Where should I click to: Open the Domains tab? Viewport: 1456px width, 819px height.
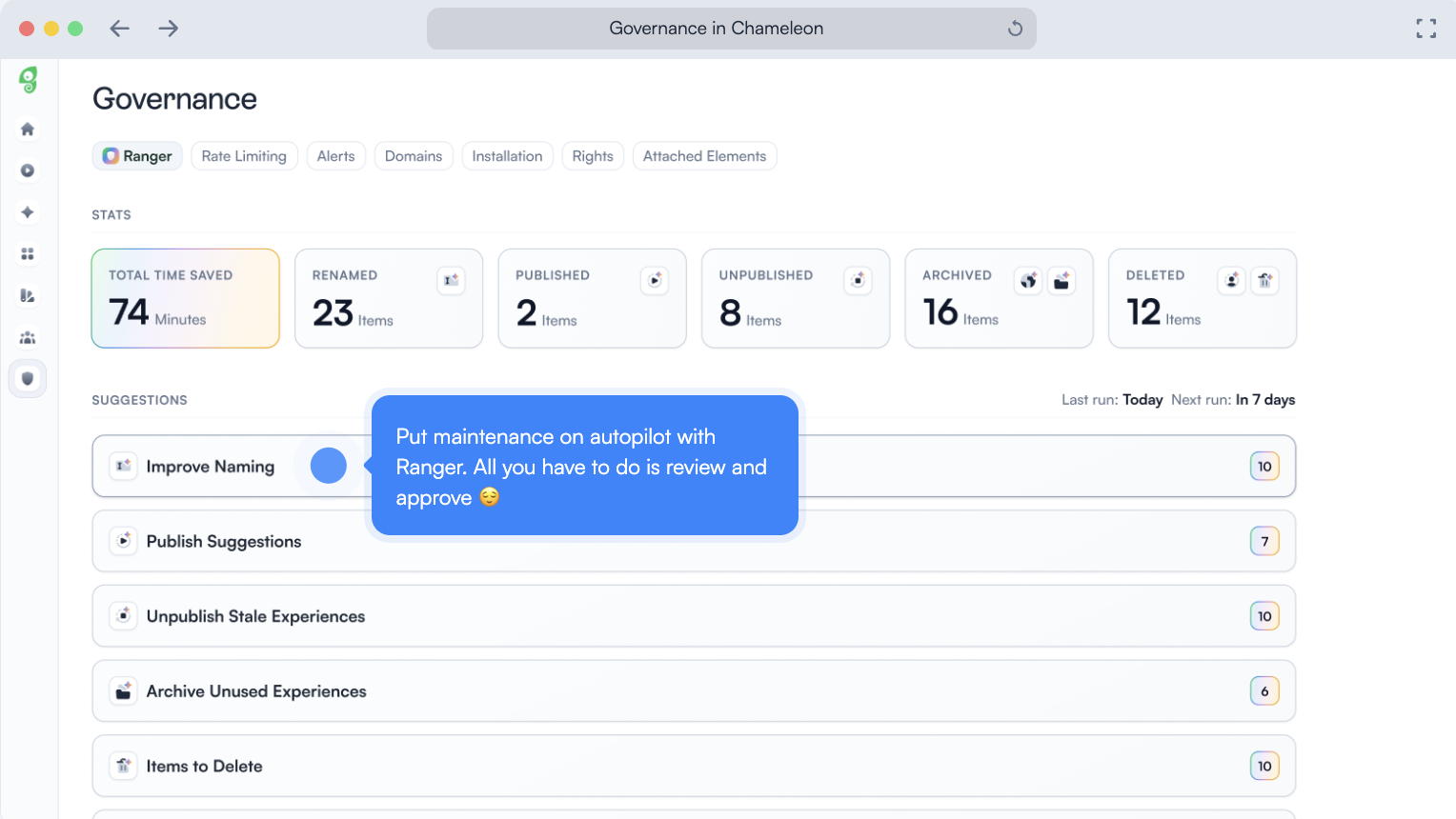(x=413, y=156)
